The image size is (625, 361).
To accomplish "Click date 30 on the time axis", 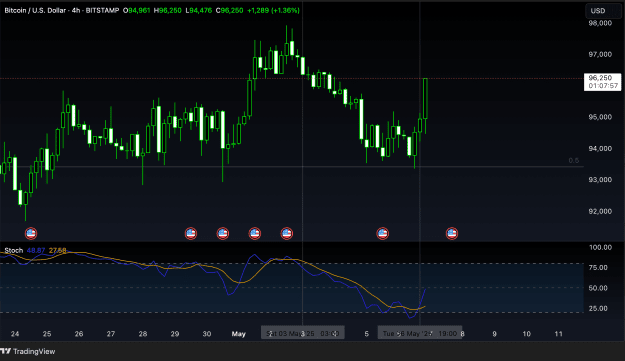I will click(206, 334).
